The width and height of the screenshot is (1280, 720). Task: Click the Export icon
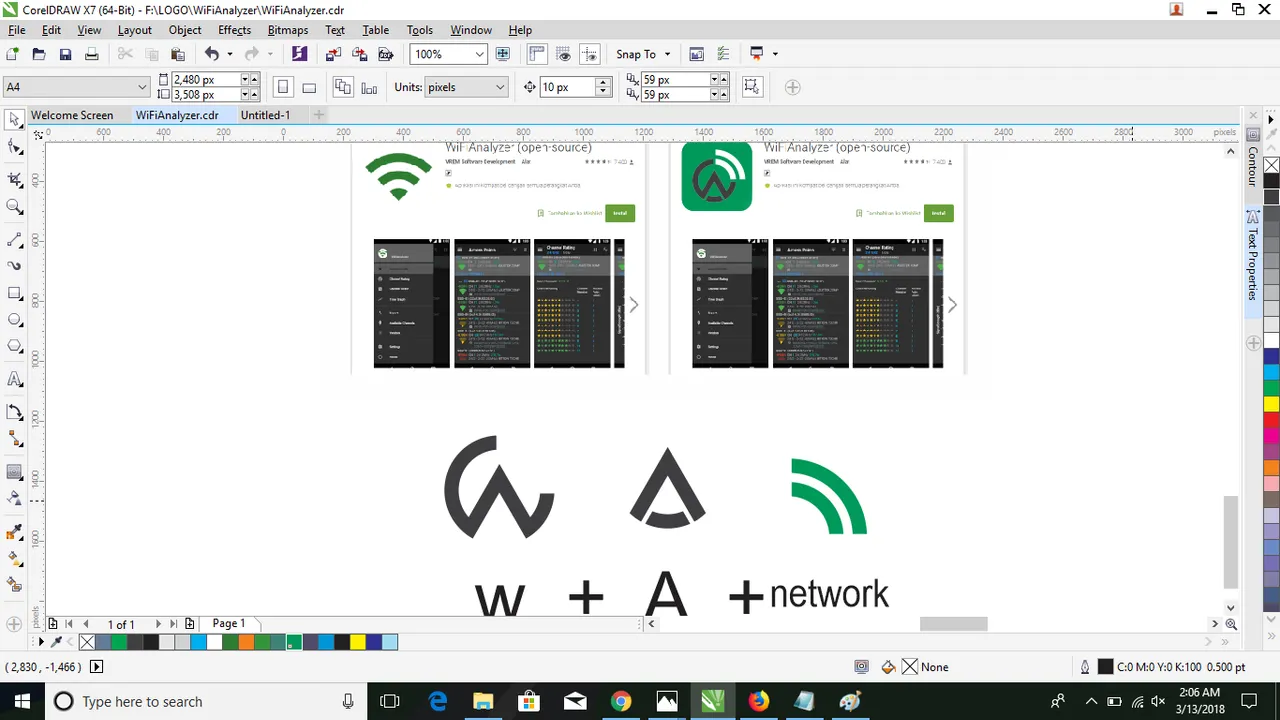[x=359, y=54]
